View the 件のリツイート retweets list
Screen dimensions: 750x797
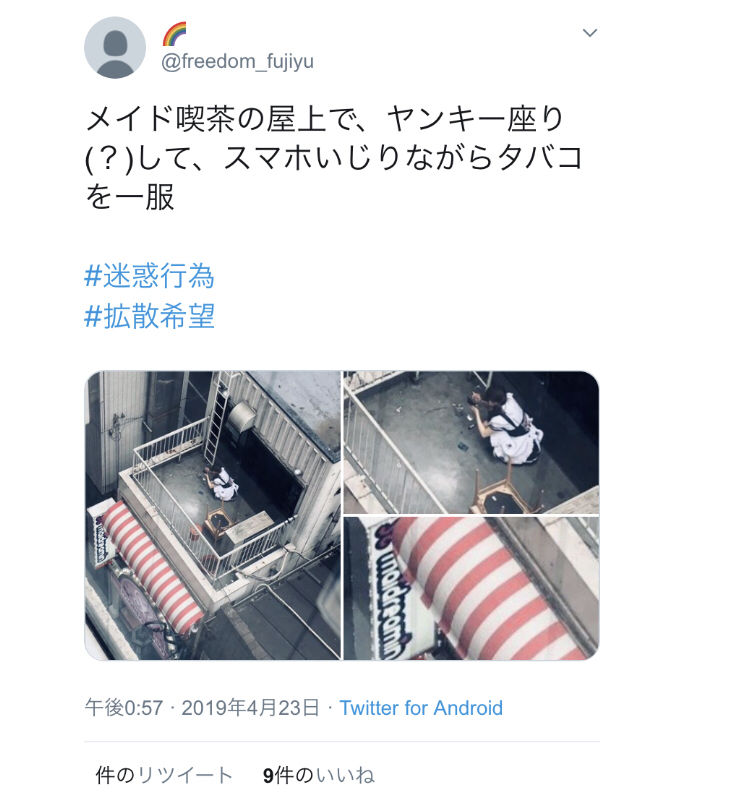pyautogui.click(x=164, y=775)
